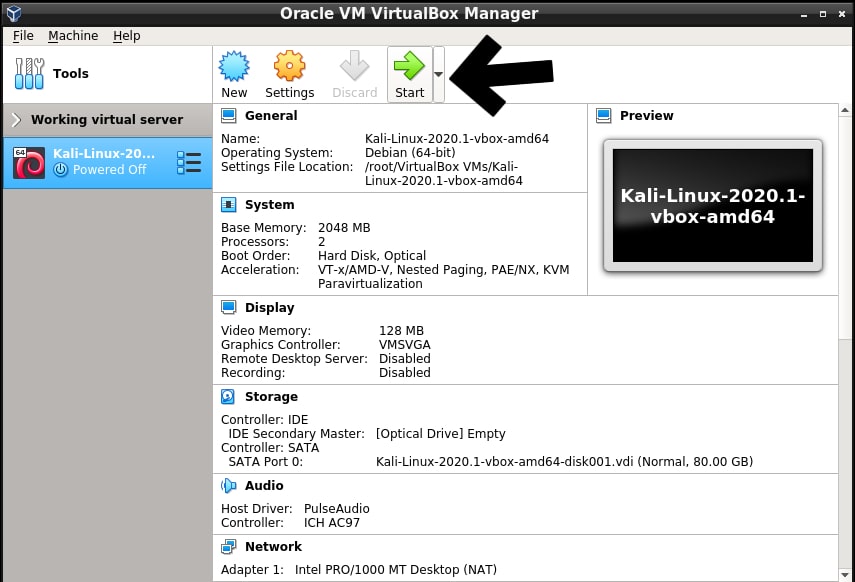Open the File menu
The height and width of the screenshot is (582, 855).
pos(23,35)
